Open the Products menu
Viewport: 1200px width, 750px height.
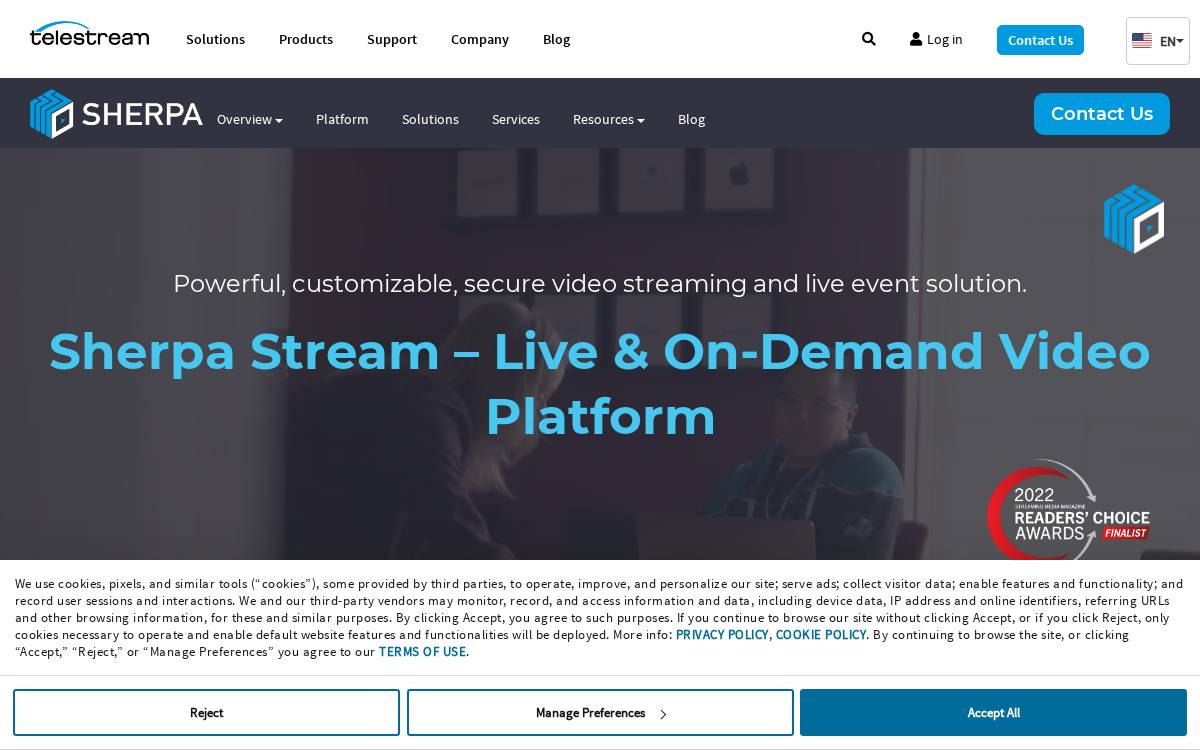[306, 39]
